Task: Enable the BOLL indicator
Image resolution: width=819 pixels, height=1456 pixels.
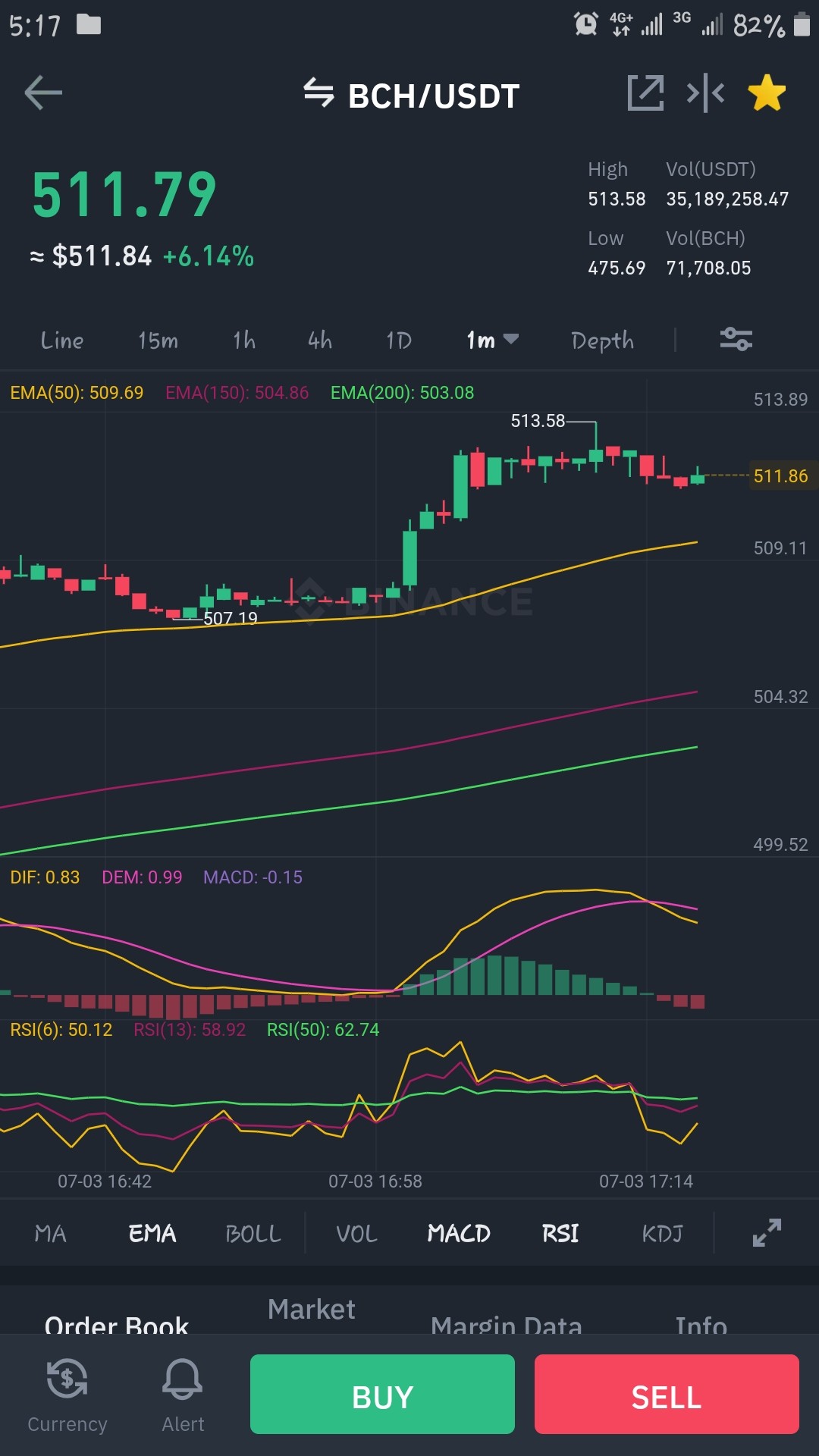Action: pos(253,1233)
